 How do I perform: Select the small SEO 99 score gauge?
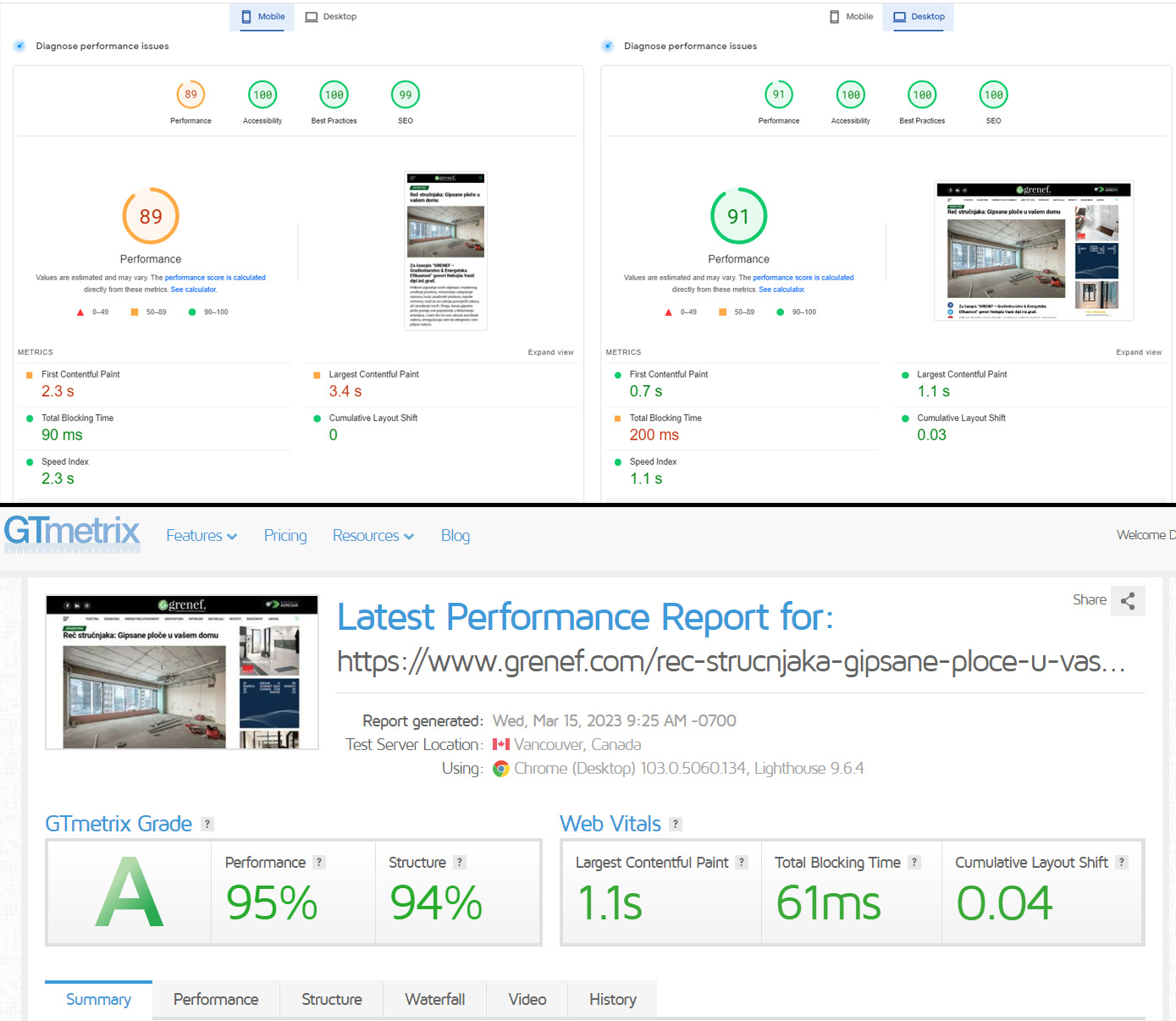point(406,95)
